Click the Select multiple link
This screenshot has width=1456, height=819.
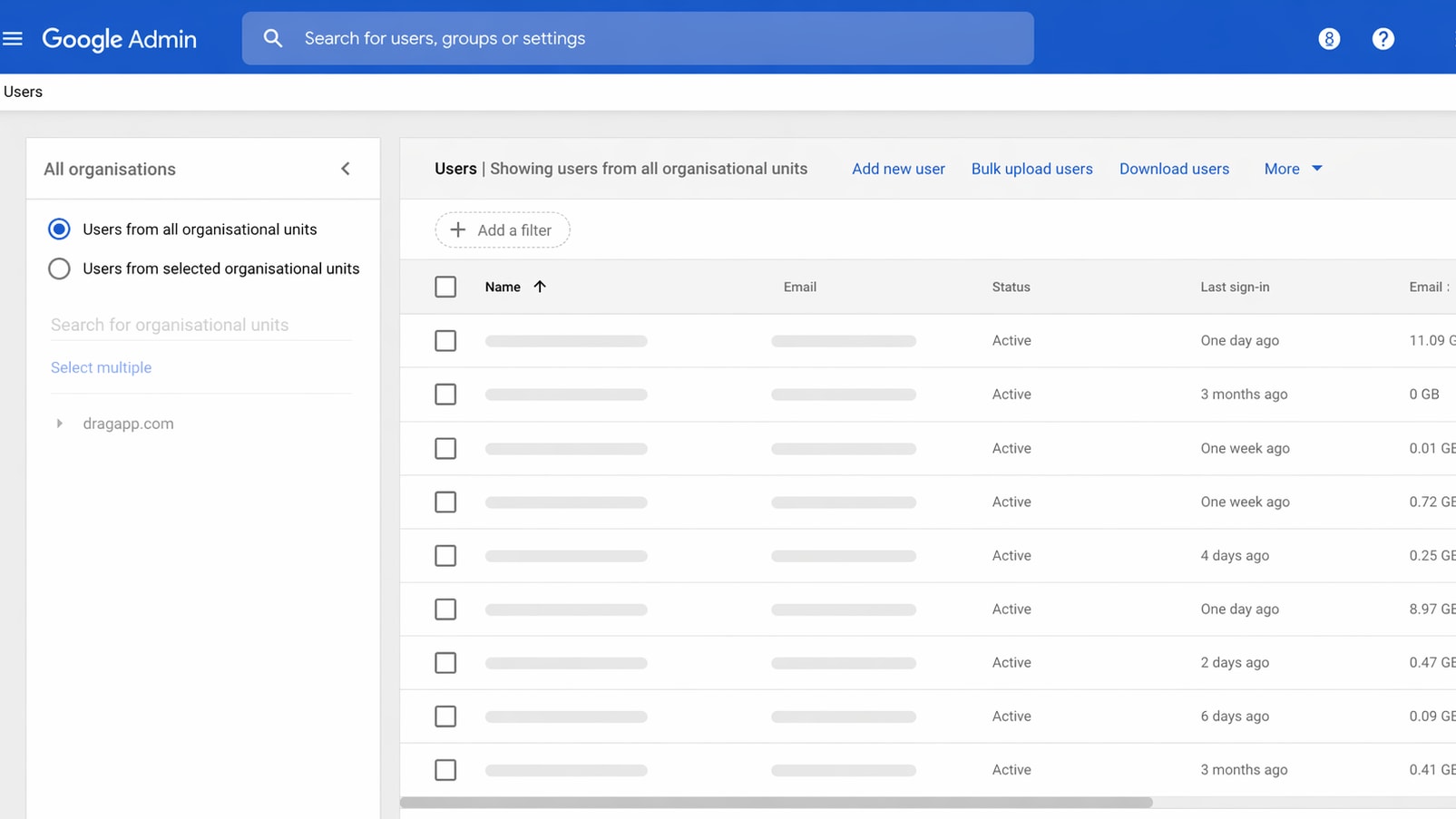(101, 367)
